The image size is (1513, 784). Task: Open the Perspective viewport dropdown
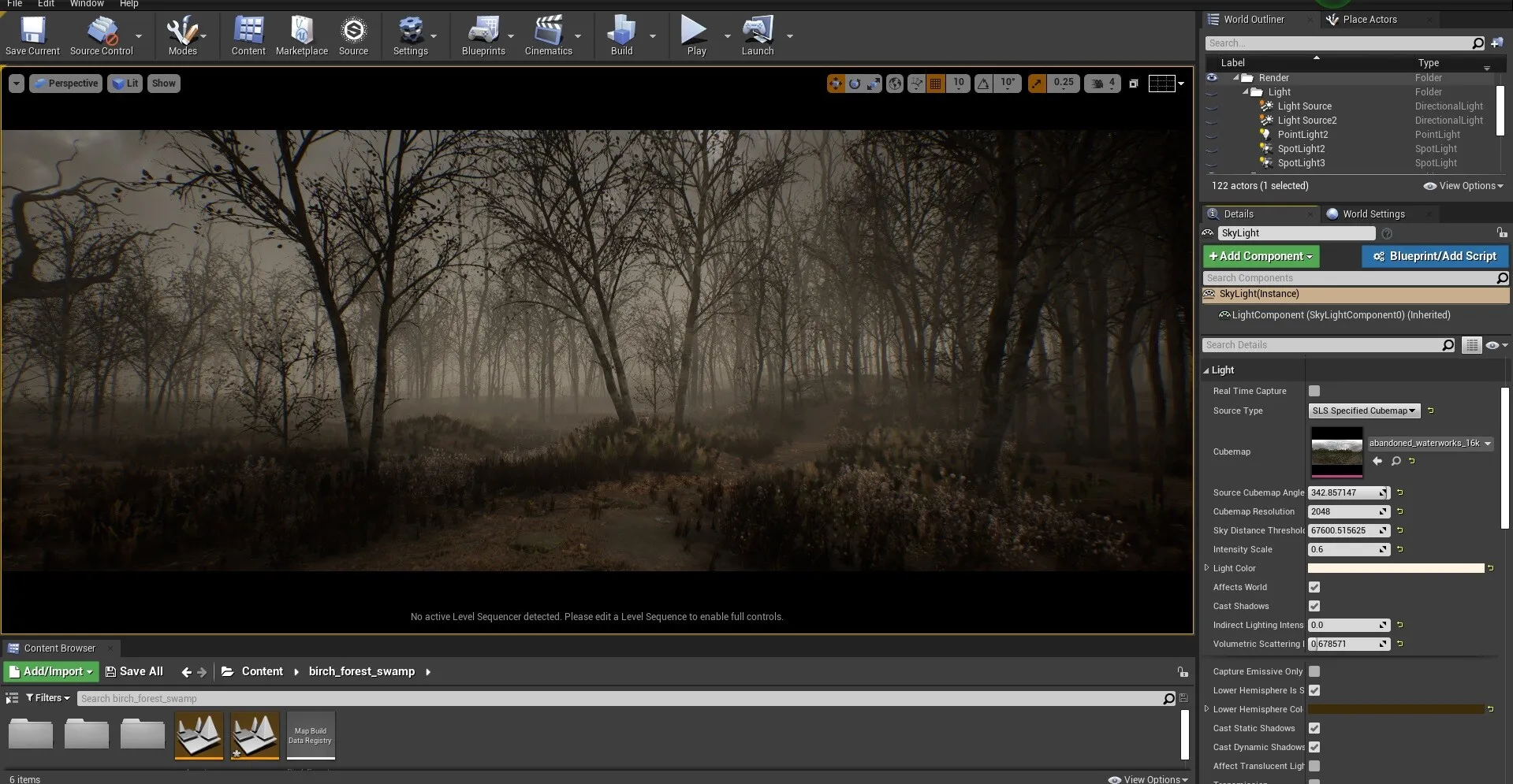[x=66, y=84]
